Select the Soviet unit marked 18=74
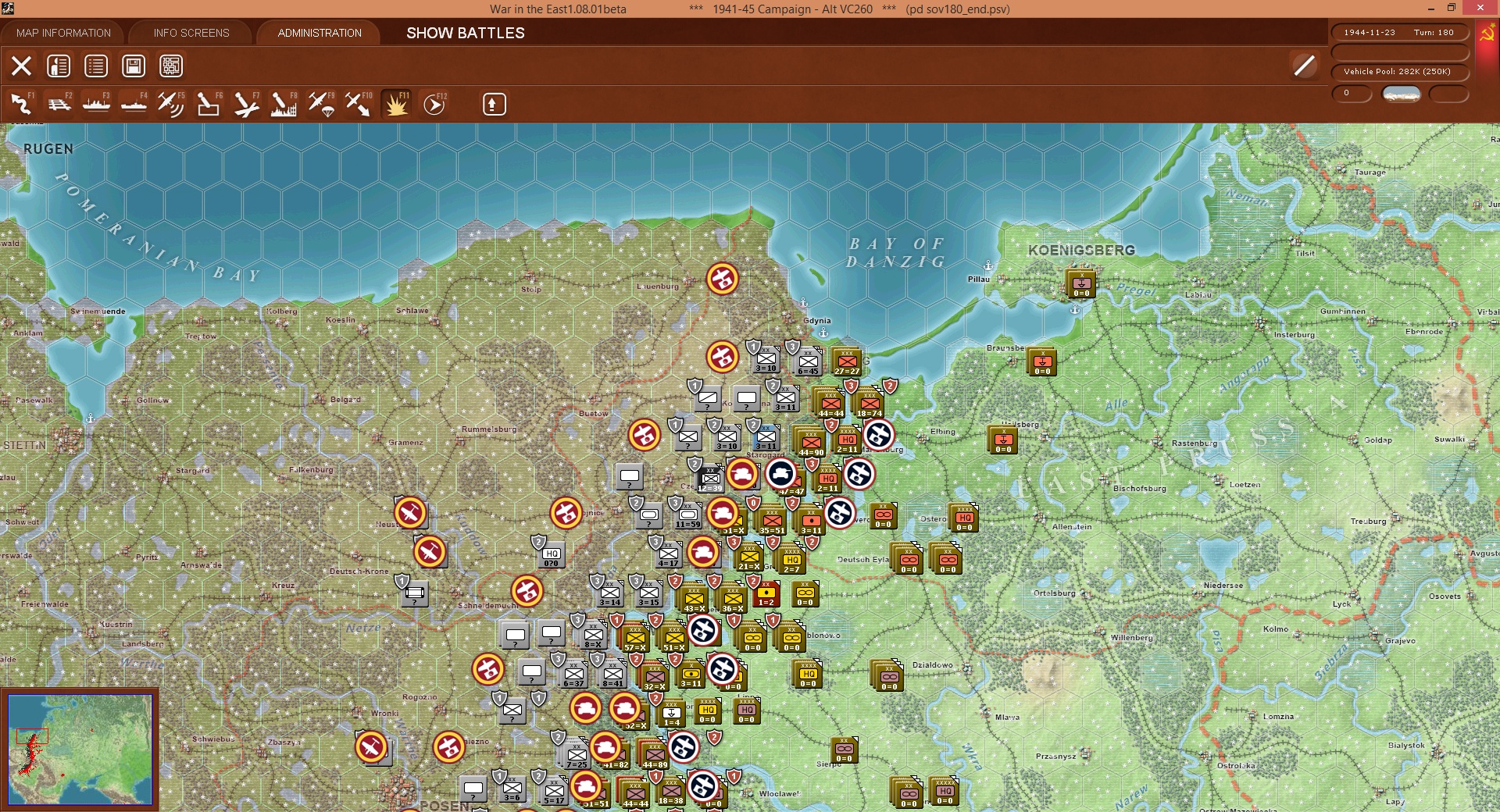Screen dimensions: 1500x812 coord(869,404)
